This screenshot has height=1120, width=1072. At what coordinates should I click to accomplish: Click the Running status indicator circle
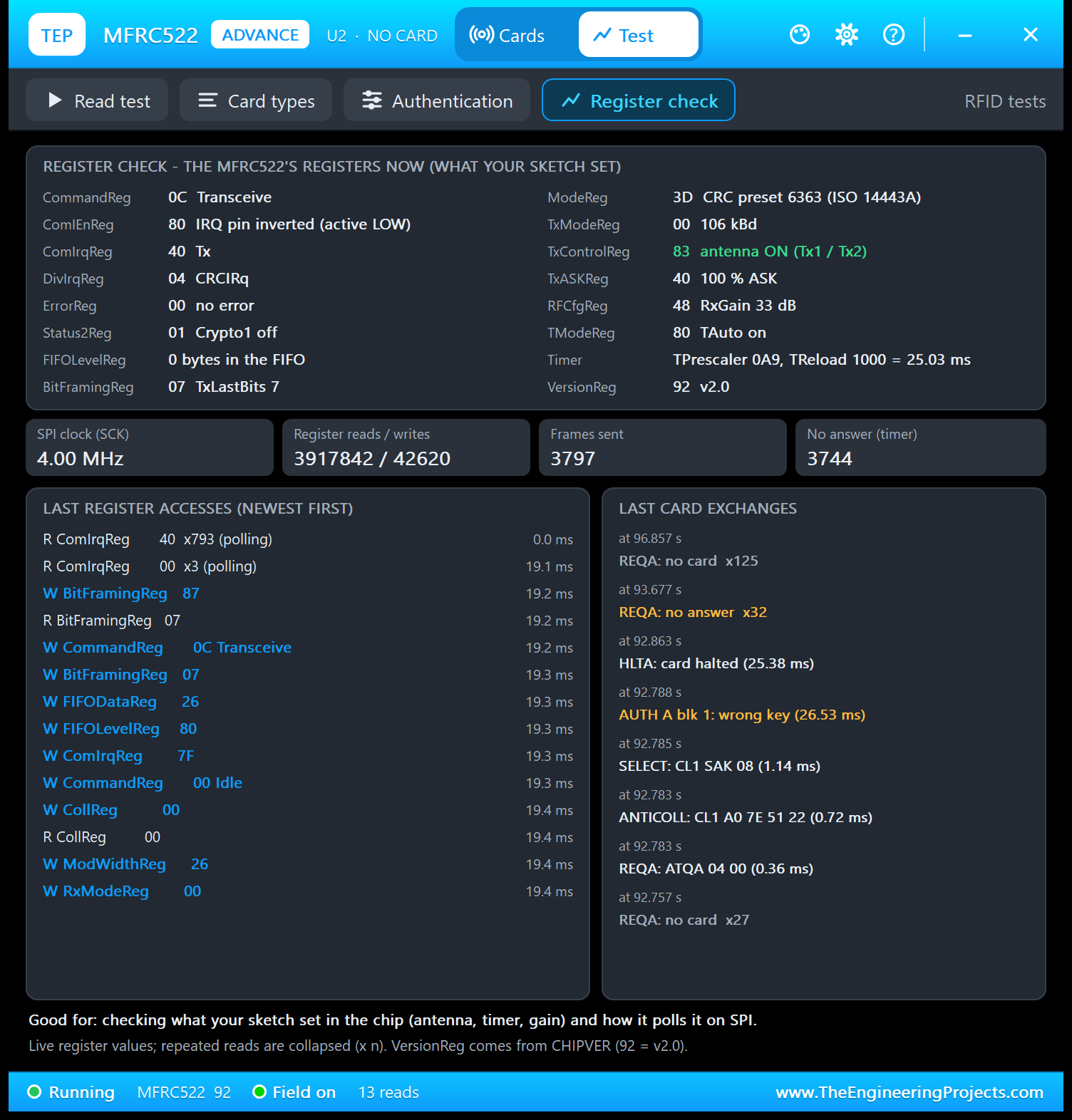point(34,1092)
